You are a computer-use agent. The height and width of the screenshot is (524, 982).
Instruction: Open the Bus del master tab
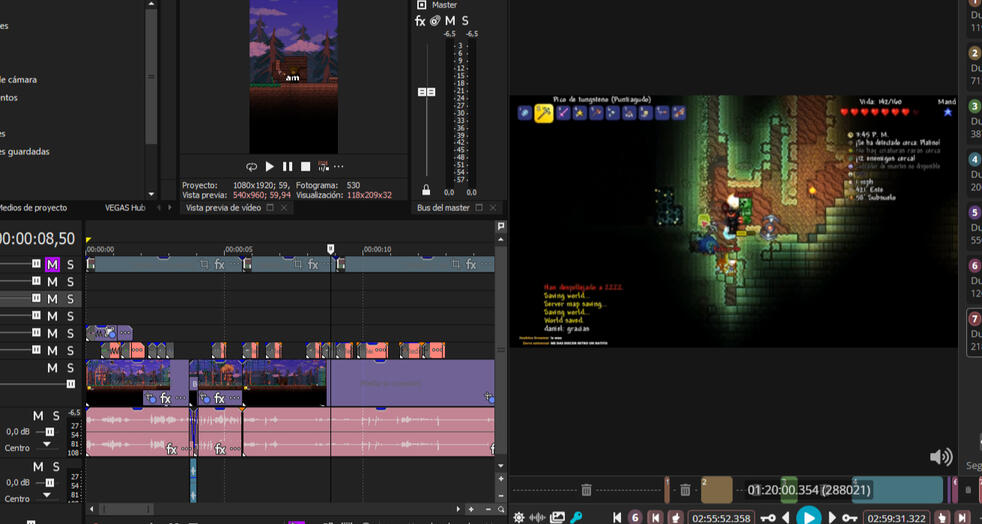[443, 208]
